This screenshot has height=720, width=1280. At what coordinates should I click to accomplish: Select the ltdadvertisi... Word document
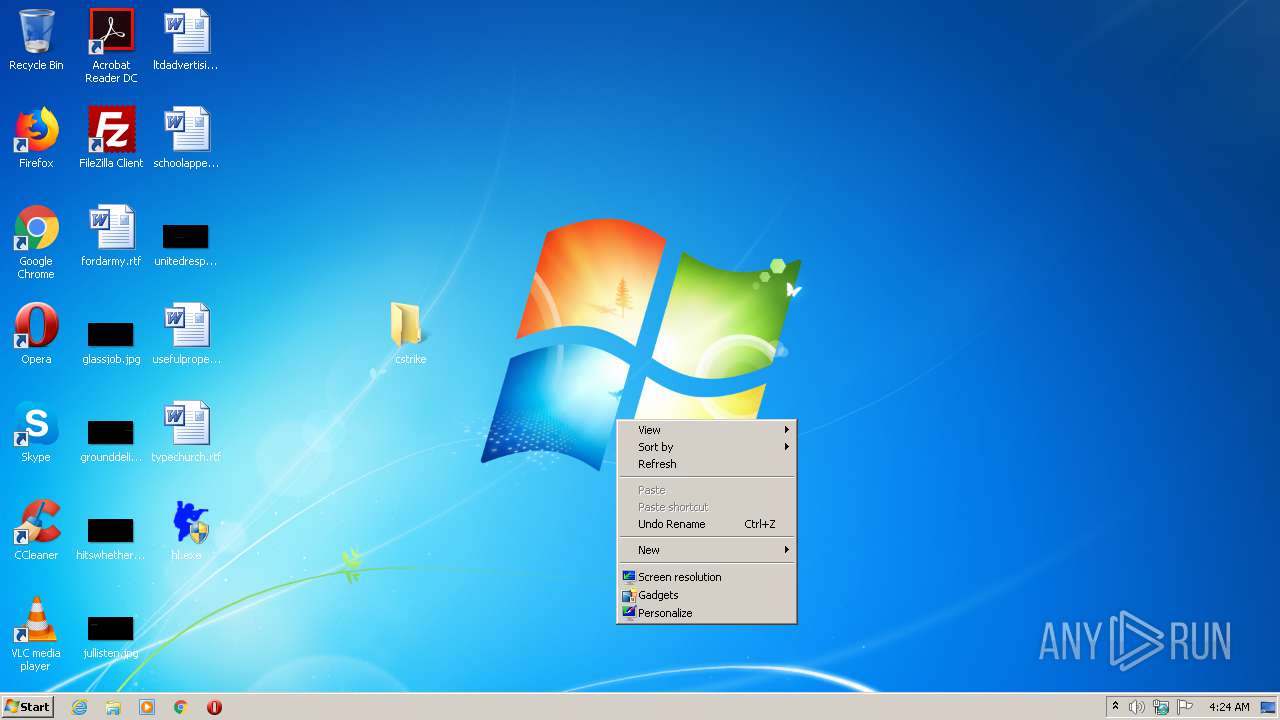tap(186, 41)
